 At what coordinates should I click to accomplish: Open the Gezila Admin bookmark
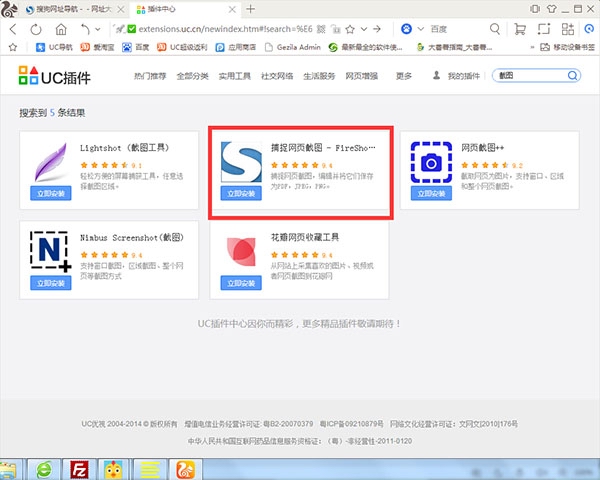[x=293, y=47]
